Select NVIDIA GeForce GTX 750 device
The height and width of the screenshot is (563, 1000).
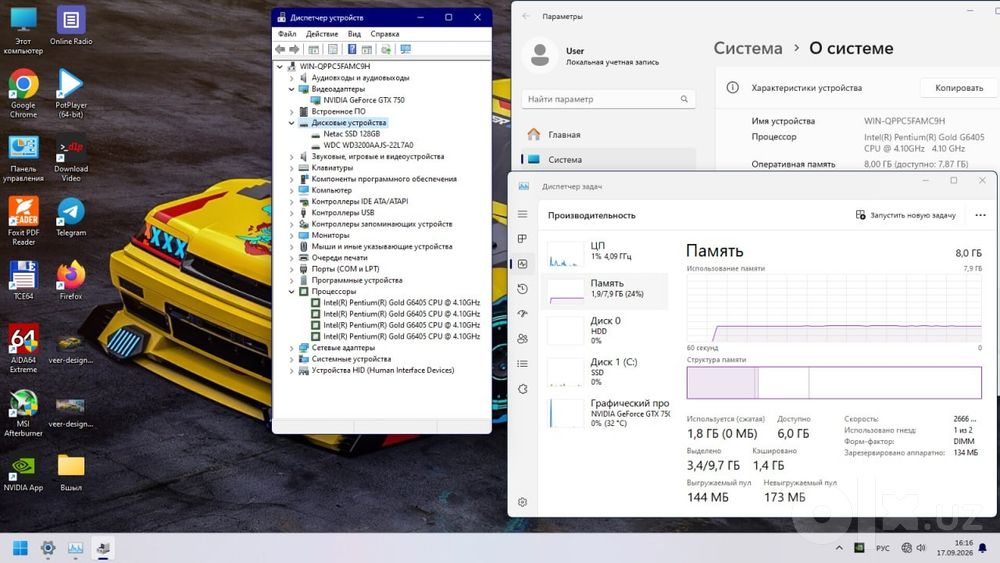click(x=363, y=100)
